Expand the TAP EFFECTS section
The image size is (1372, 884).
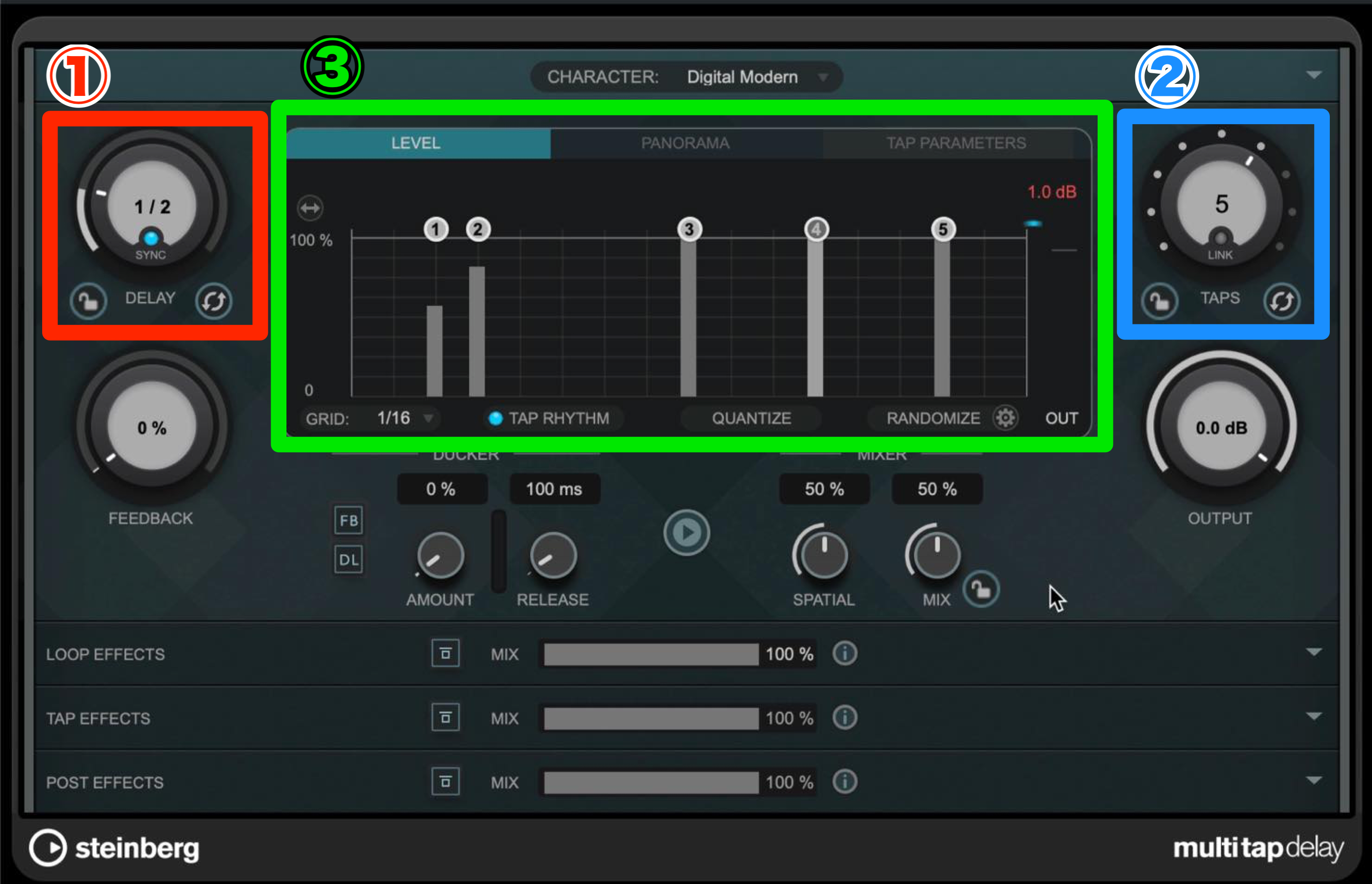coord(1314,716)
